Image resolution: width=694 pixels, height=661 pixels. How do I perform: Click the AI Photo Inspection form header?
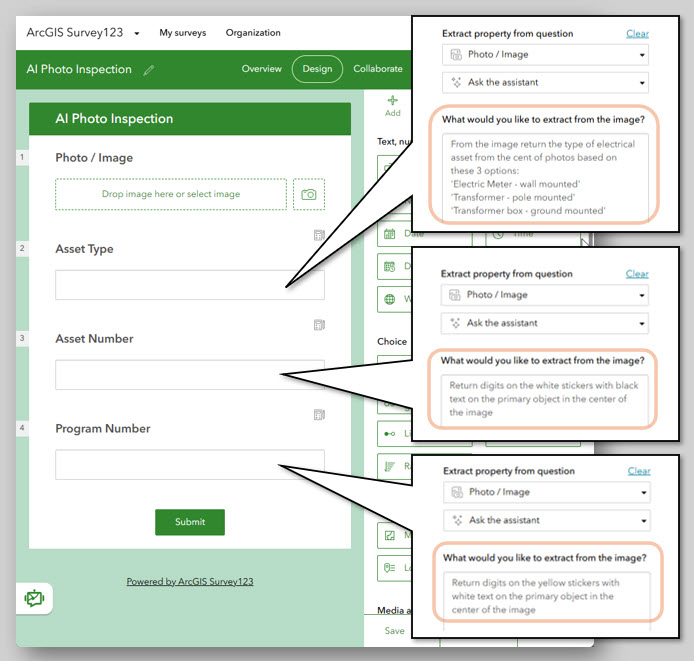coord(190,119)
